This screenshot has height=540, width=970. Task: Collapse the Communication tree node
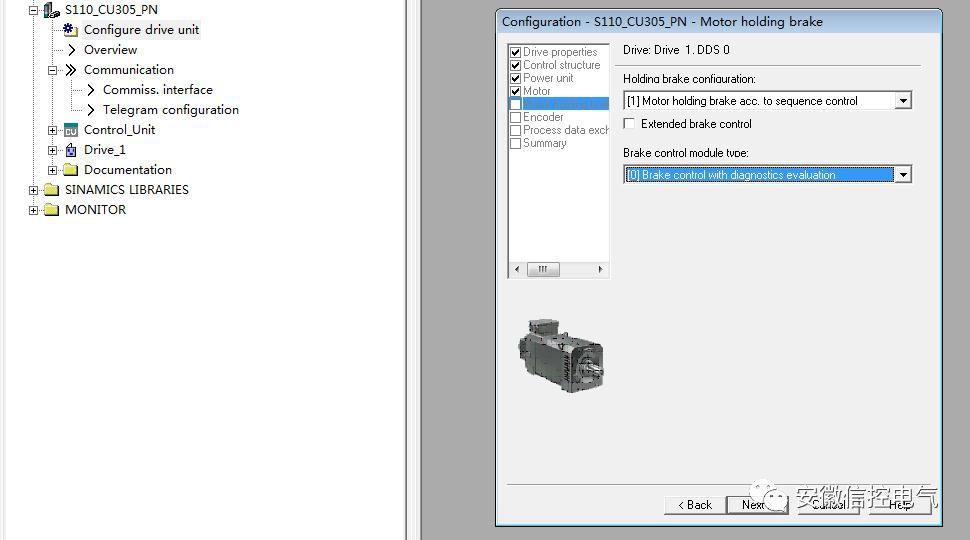(53, 70)
